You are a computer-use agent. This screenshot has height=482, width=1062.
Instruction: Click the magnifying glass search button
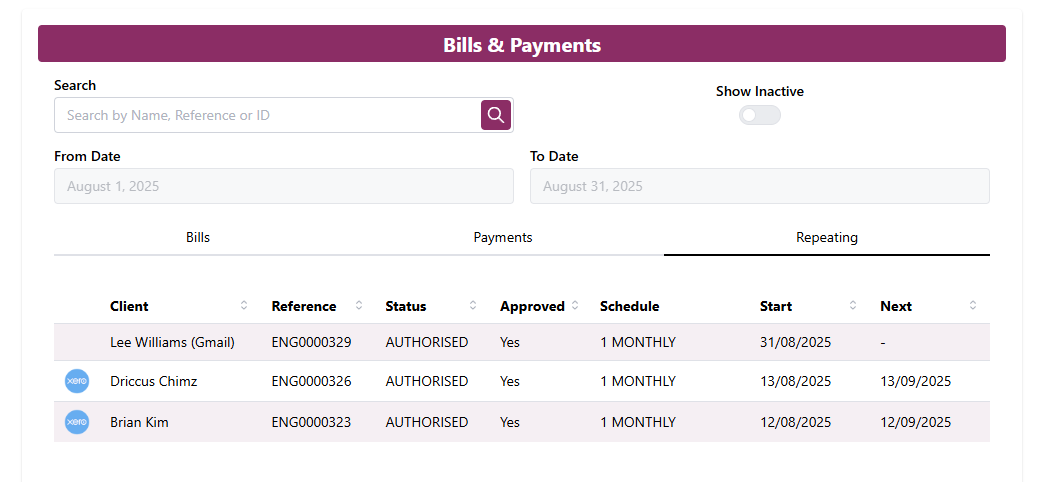[496, 115]
